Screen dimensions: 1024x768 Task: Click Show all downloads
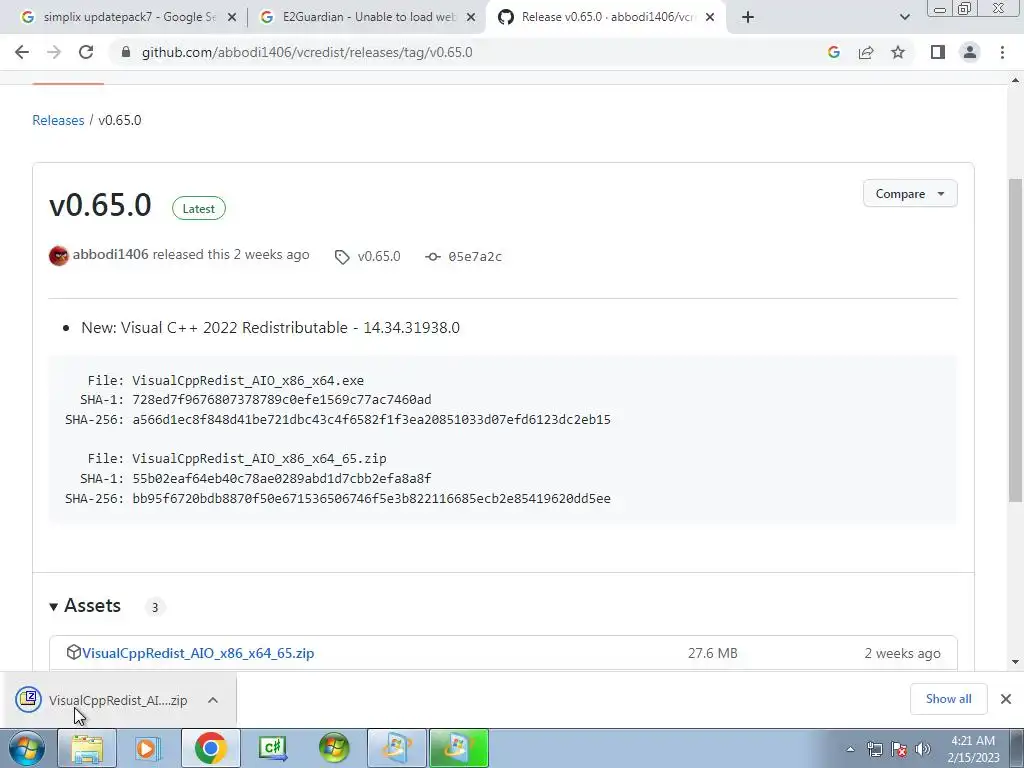coord(948,699)
